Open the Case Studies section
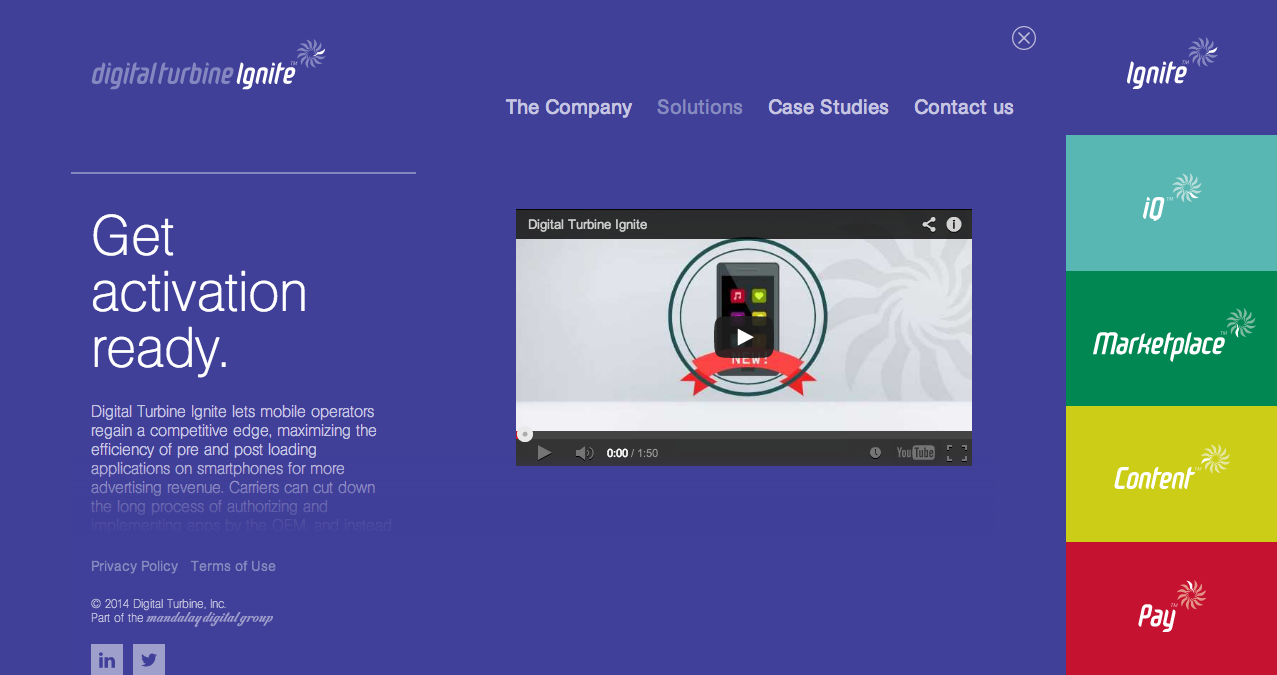The image size is (1277, 675). pos(828,107)
